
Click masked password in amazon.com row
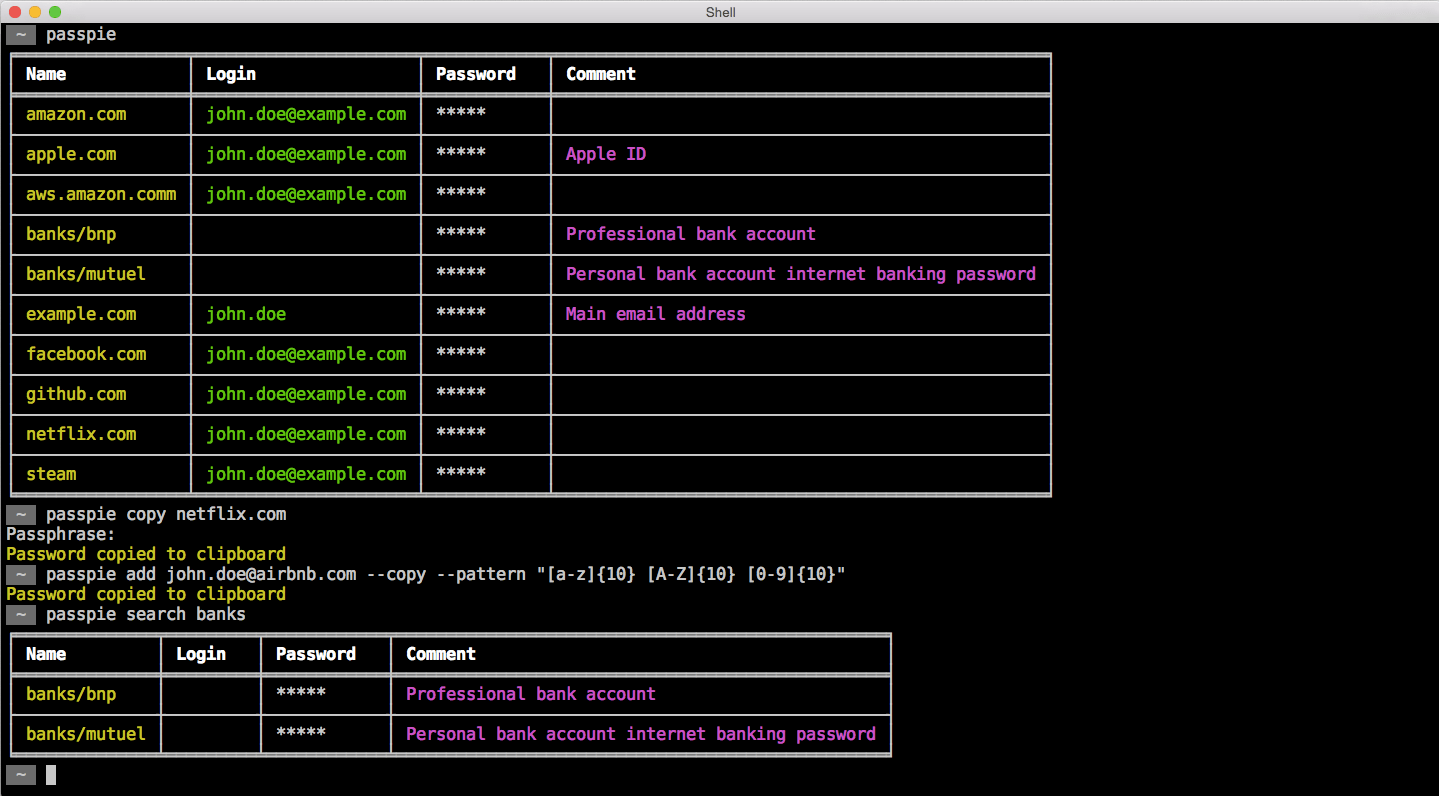click(x=461, y=113)
